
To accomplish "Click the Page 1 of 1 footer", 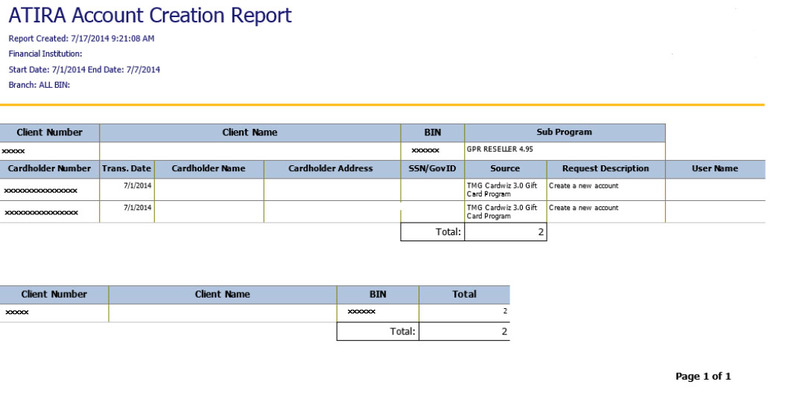I will [x=704, y=377].
